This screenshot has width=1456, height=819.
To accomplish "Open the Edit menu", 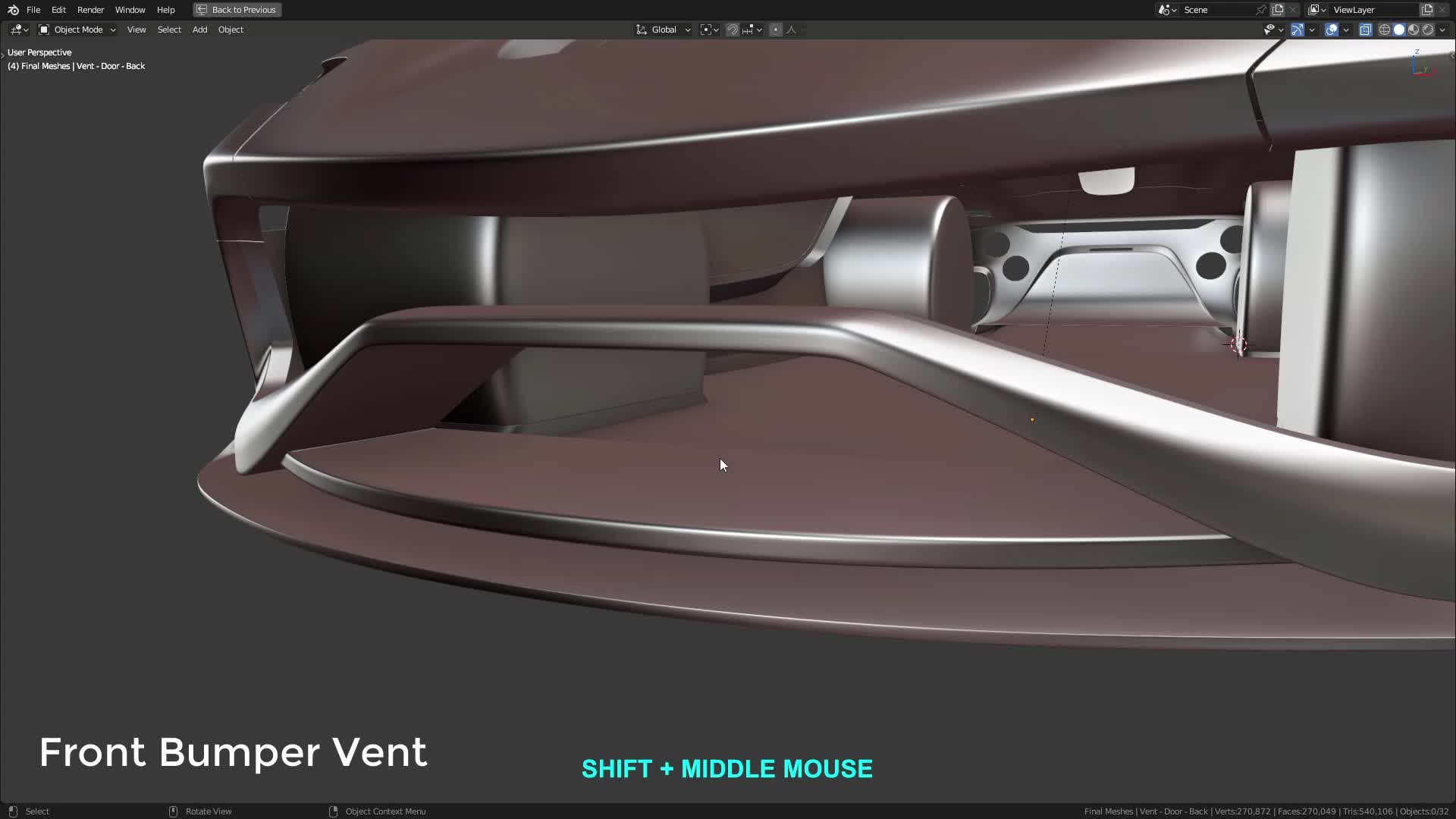I will [x=58, y=10].
